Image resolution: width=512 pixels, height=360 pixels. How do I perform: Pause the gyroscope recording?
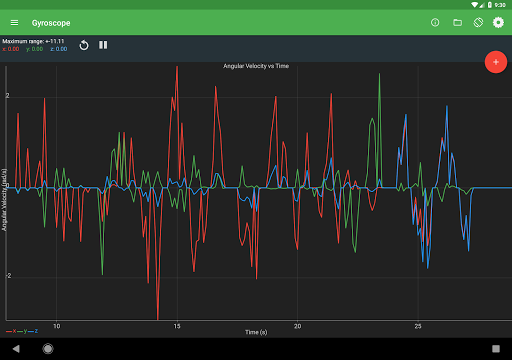point(103,45)
